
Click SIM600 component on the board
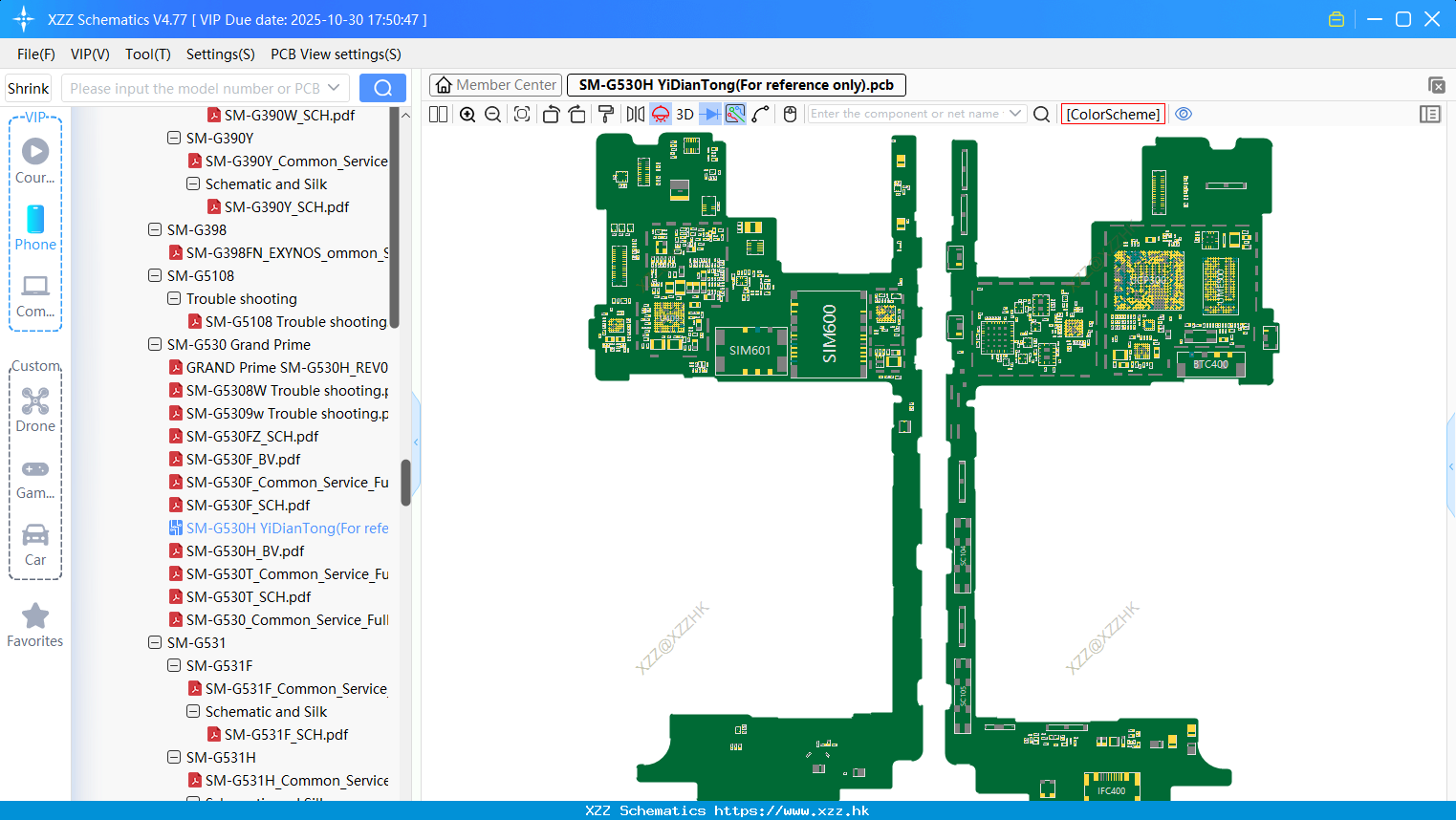coord(830,334)
